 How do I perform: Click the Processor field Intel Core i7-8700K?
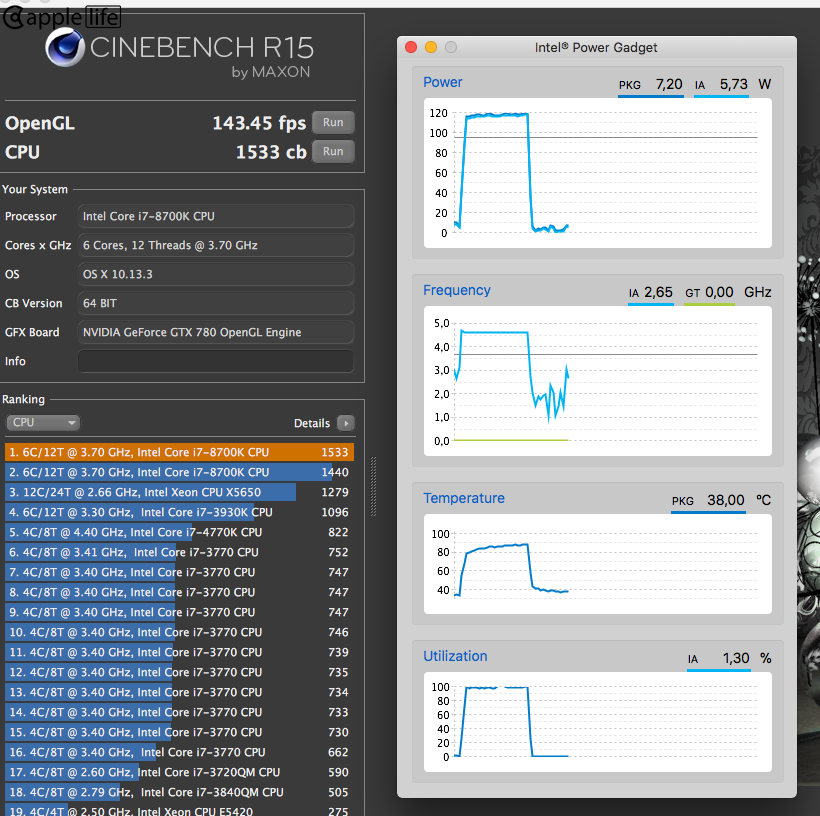coord(215,216)
